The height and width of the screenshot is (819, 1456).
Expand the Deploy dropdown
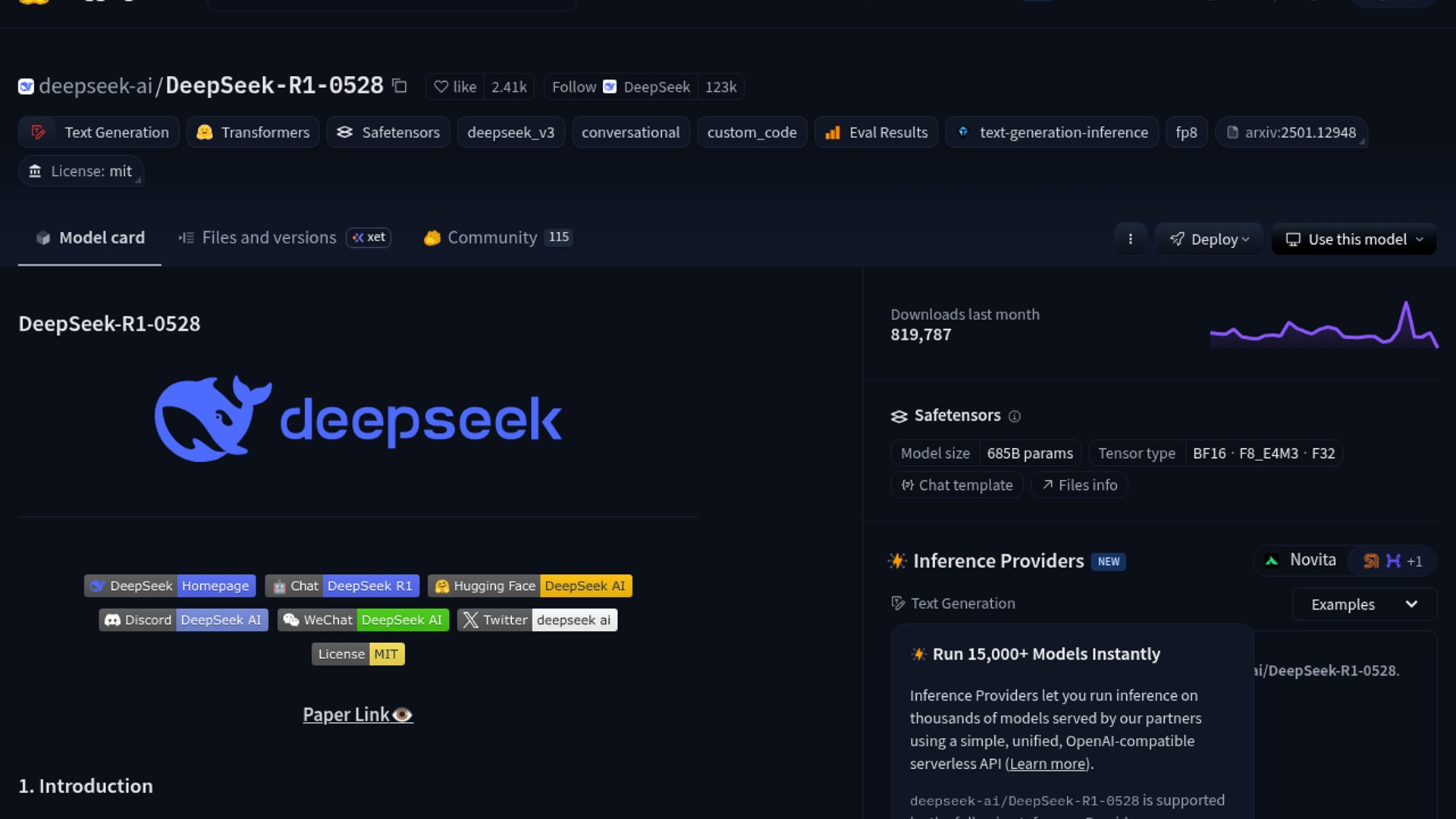click(x=1209, y=240)
